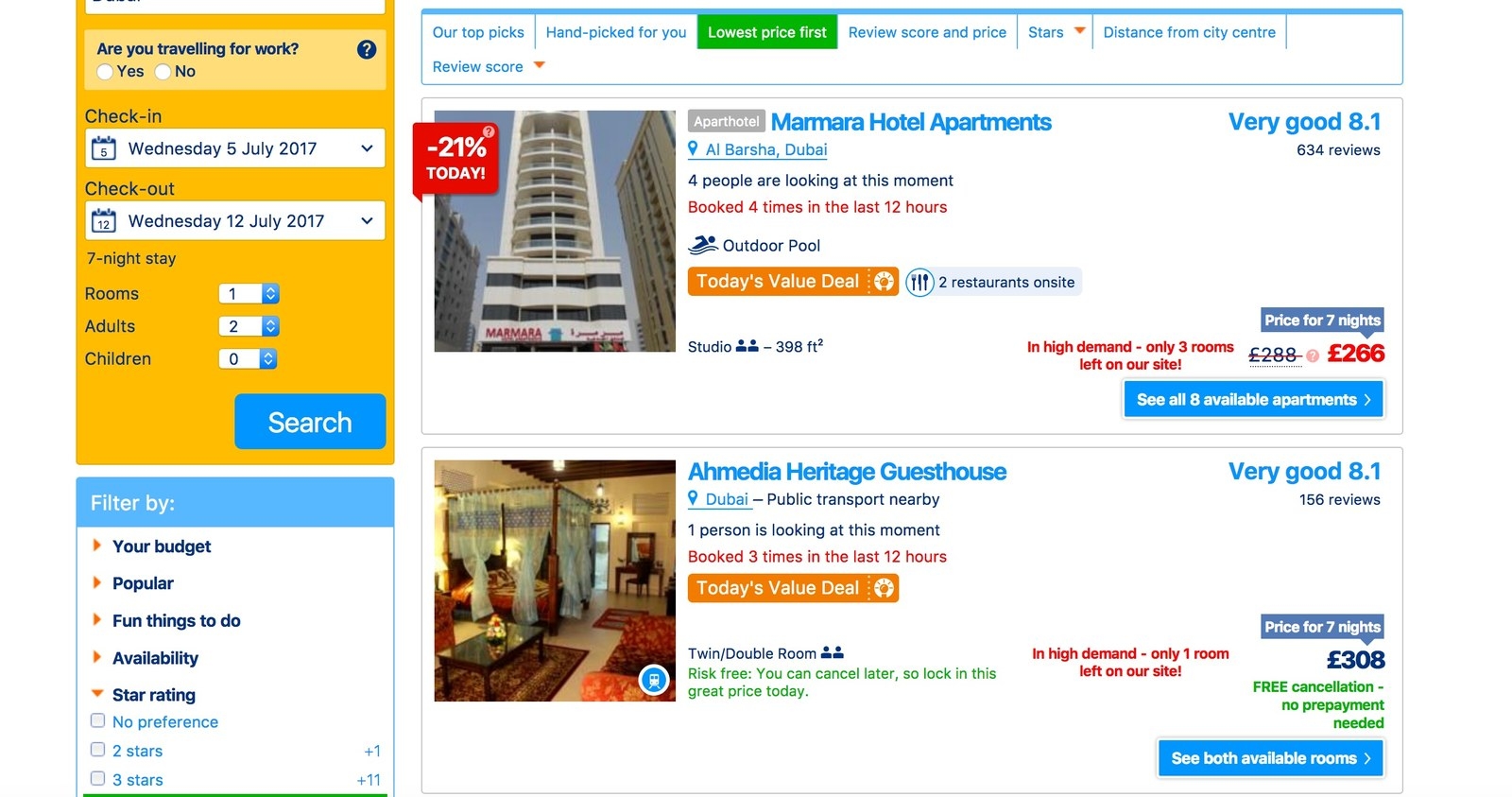Select No for travelling for work
This screenshot has height=797, width=1512.
(163, 72)
